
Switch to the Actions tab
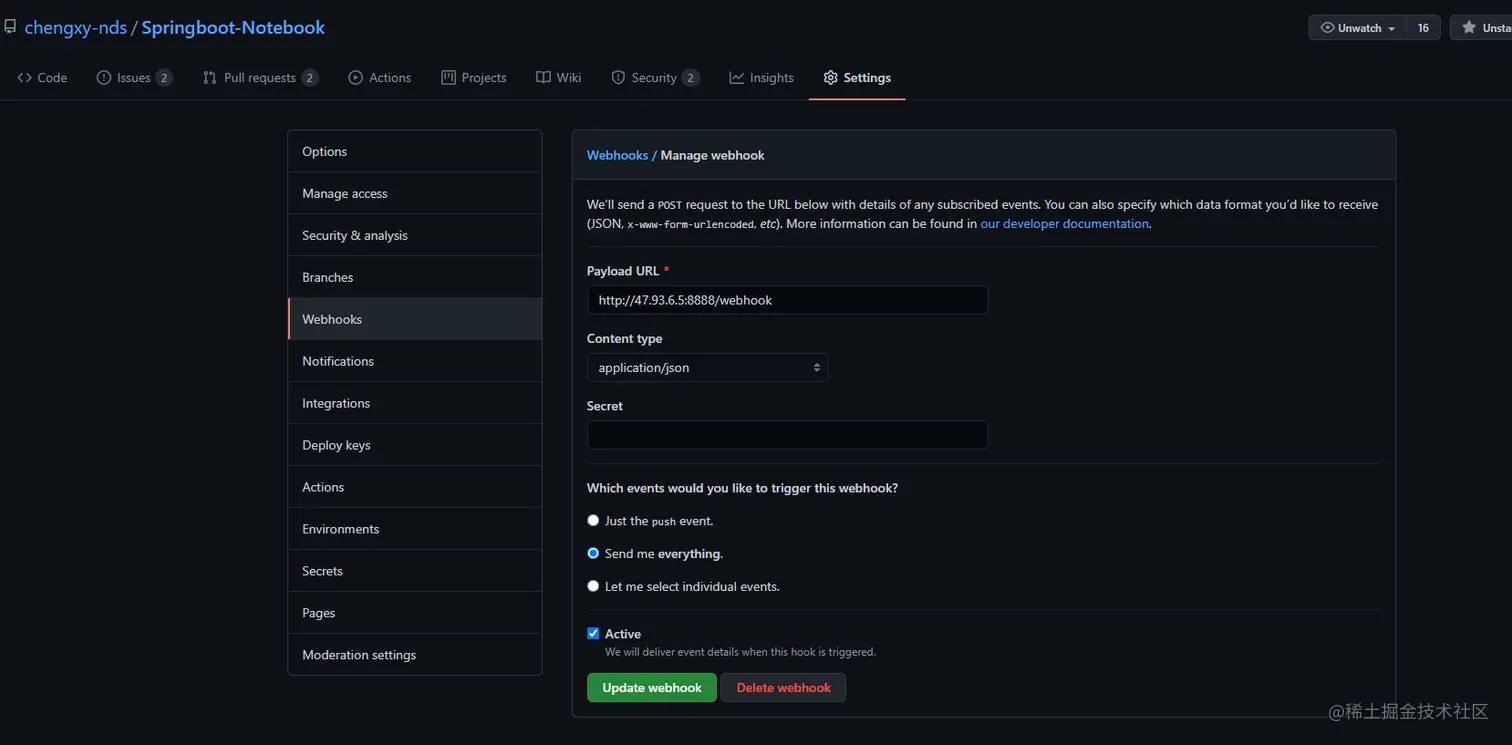[379, 78]
